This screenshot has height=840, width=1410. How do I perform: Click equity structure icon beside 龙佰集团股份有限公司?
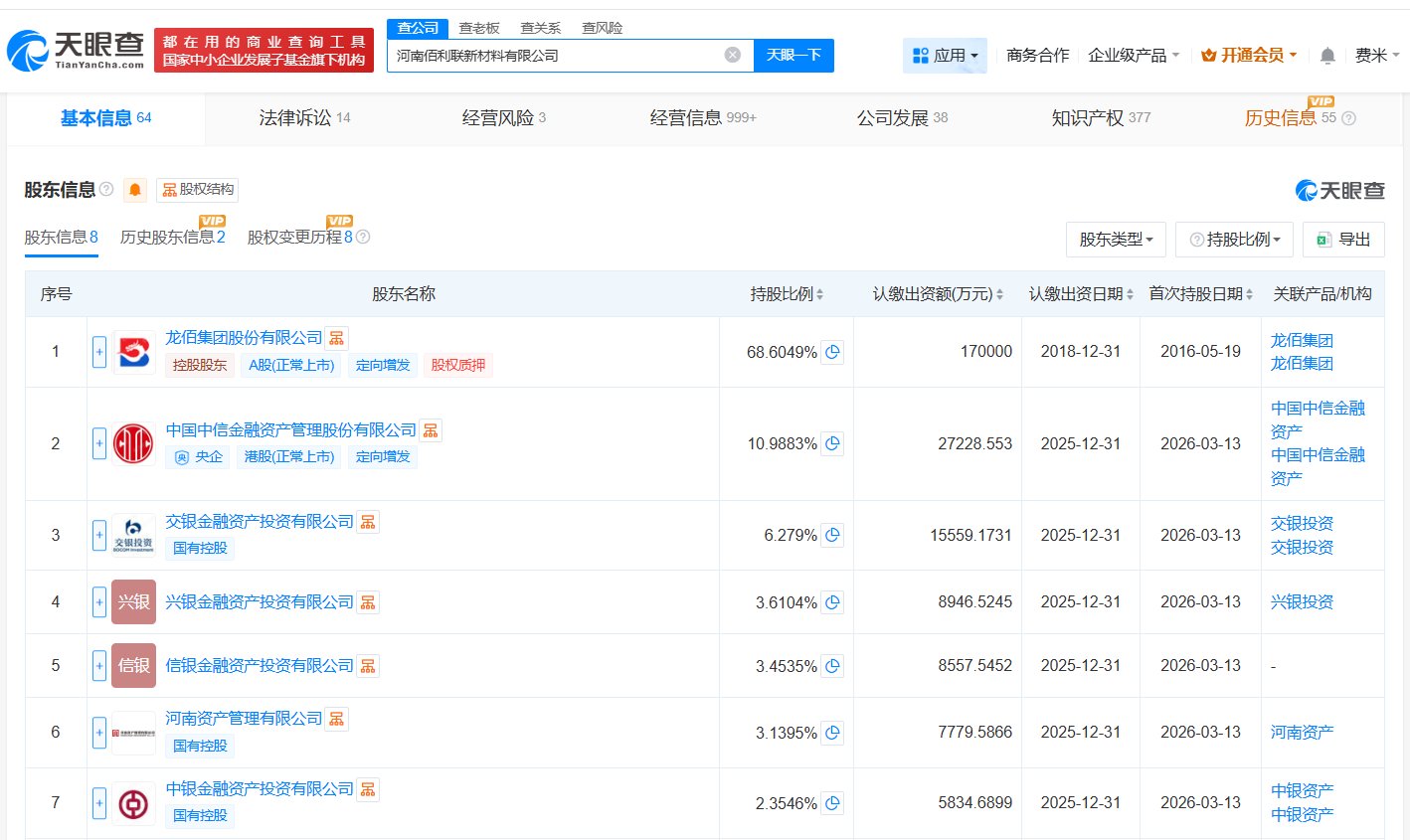337,338
